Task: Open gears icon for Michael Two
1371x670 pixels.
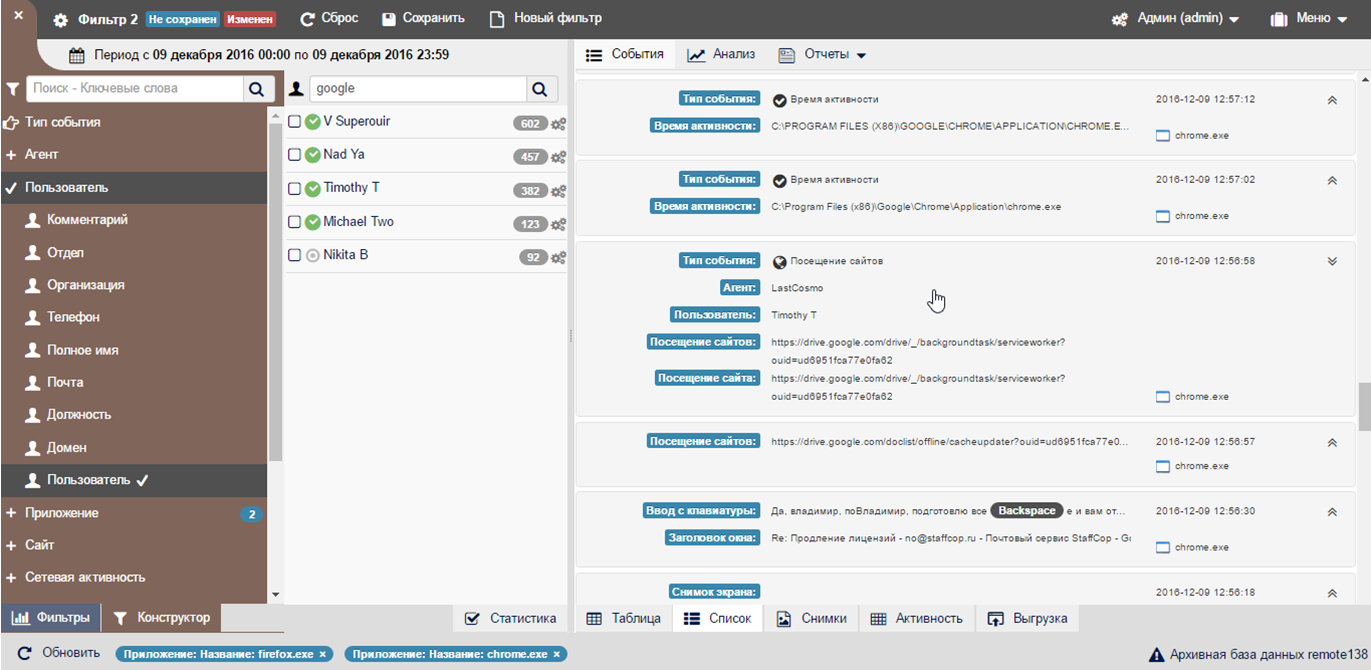Action: click(559, 224)
